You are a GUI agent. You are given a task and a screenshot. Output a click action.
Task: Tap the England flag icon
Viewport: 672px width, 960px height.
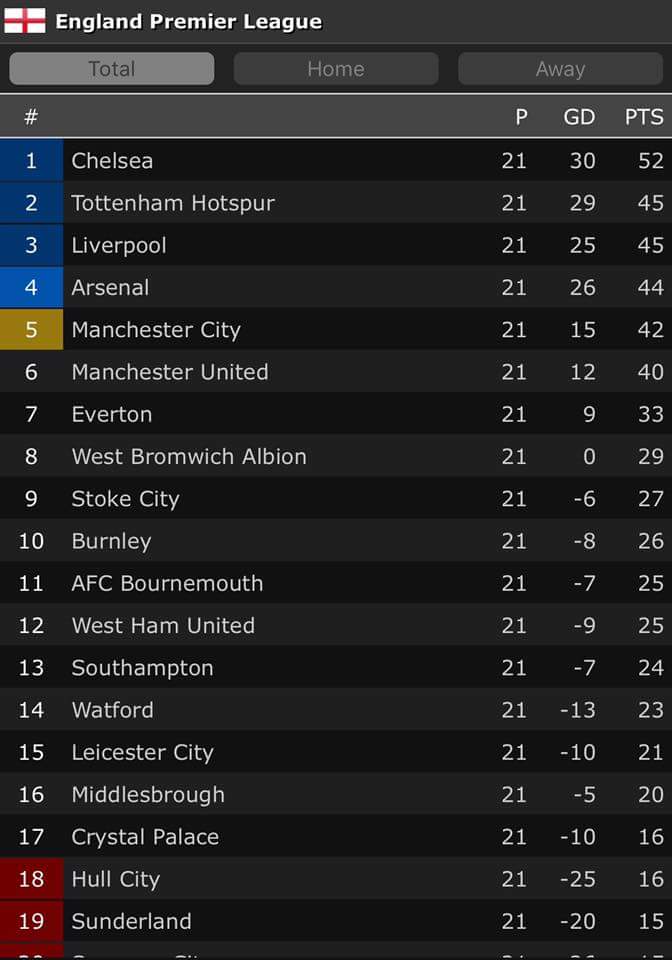[x=25, y=21]
